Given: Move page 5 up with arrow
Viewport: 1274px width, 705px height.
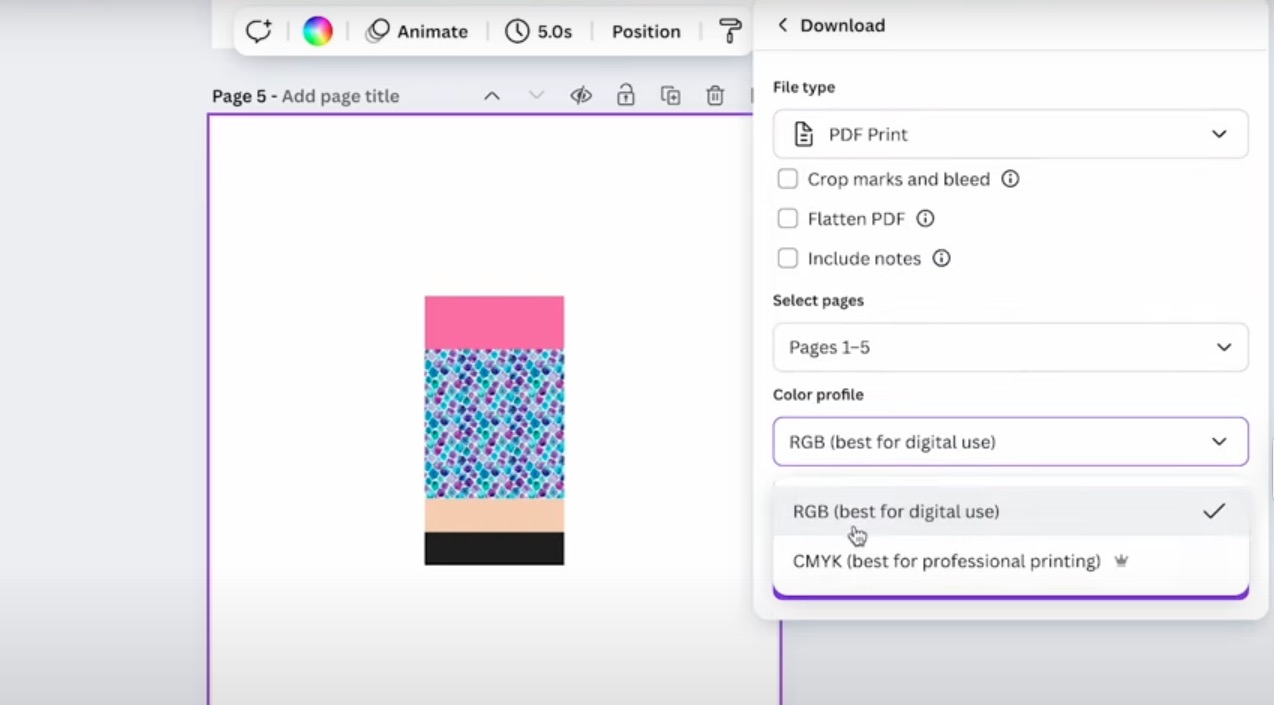Looking at the screenshot, I should pyautogui.click(x=491, y=96).
